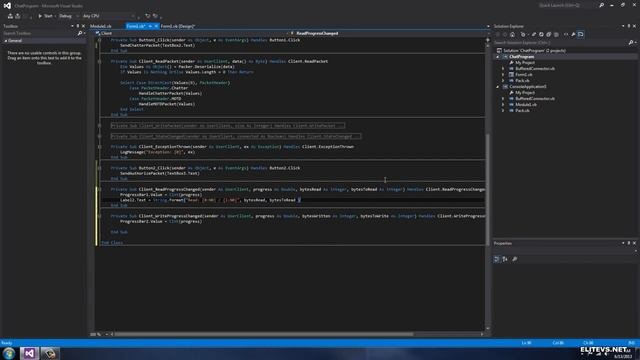Expand BufferedConnector.vb under ChatProgram
This screenshot has height=360, width=640.
[x=503, y=69]
